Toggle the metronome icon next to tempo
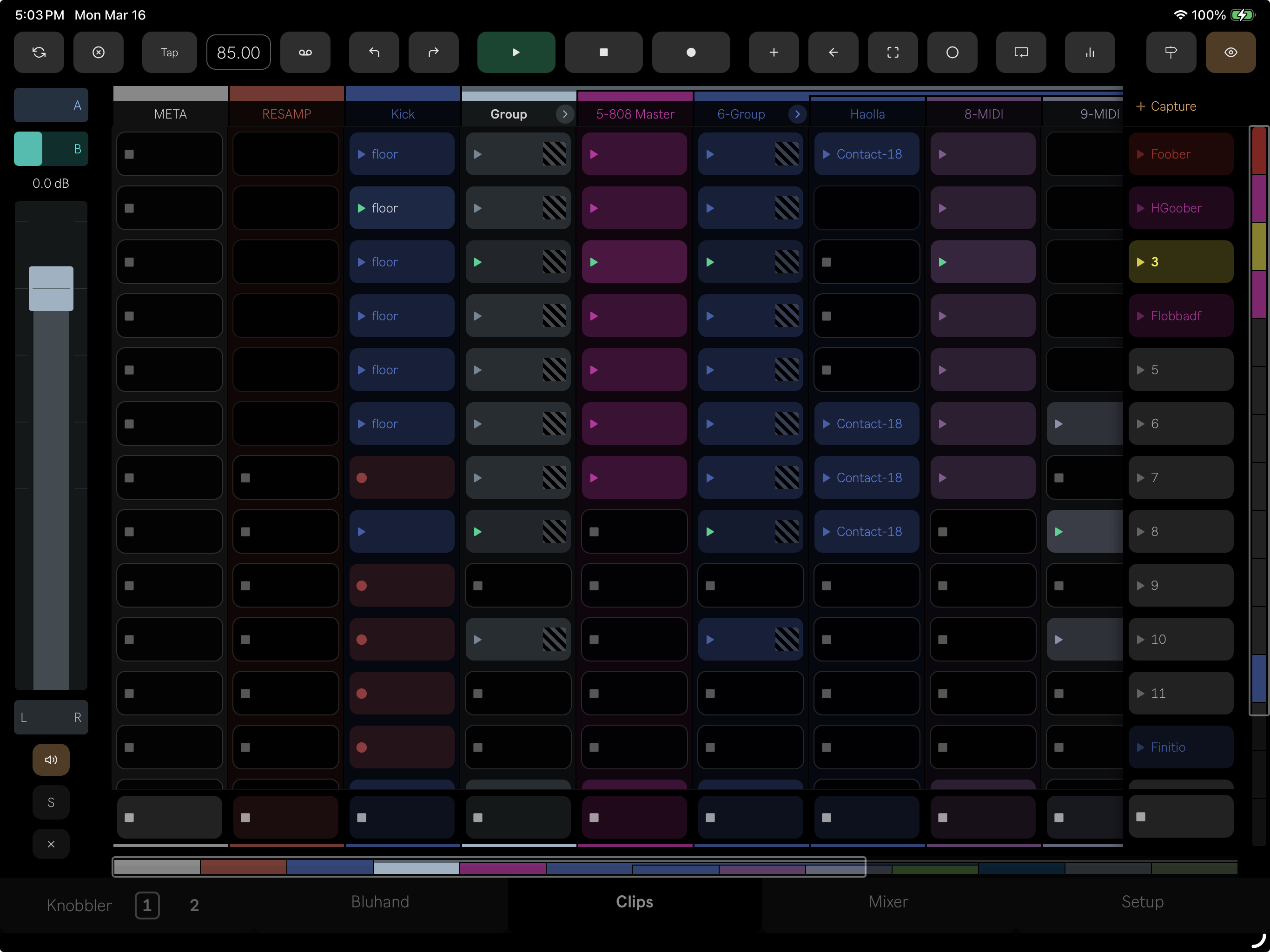 tap(305, 52)
